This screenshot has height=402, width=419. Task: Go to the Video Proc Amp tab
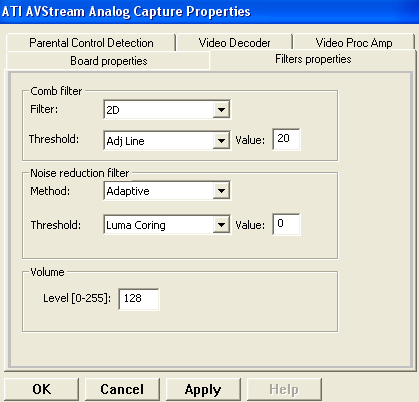(x=354, y=43)
